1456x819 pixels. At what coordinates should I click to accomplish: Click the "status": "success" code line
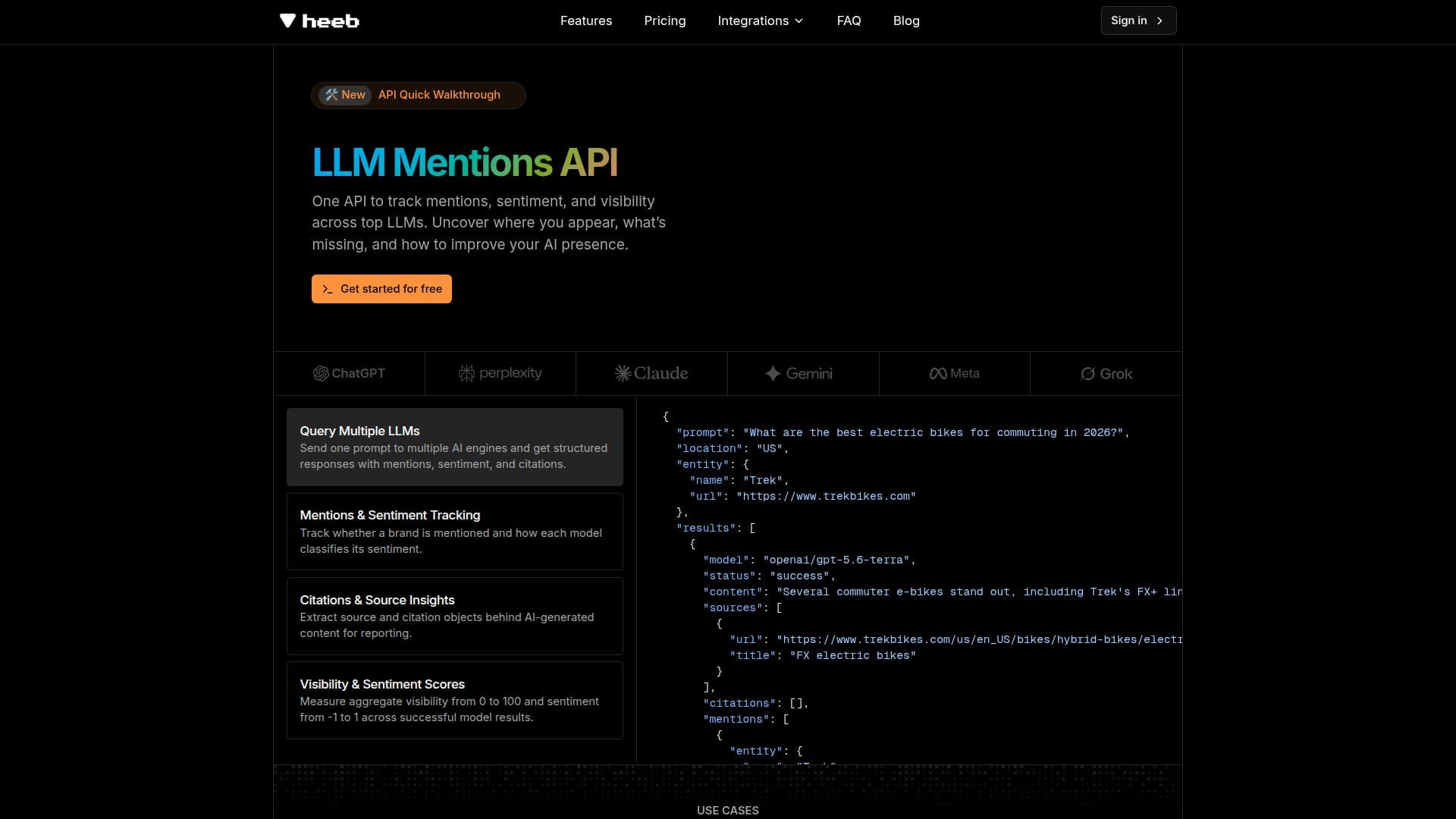point(769,576)
